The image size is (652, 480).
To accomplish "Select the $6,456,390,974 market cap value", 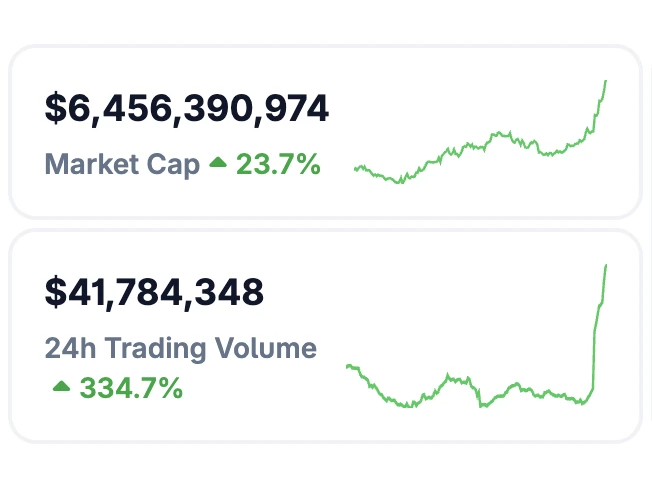I will point(186,108).
